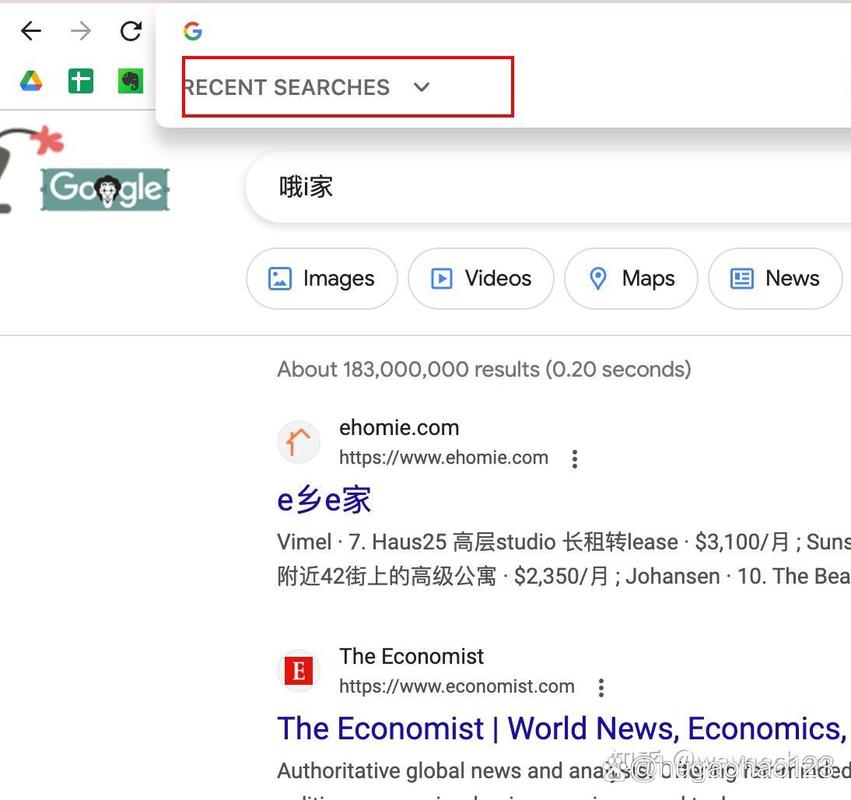
Task: Expand the Recent Searches chevron
Action: [x=421, y=87]
